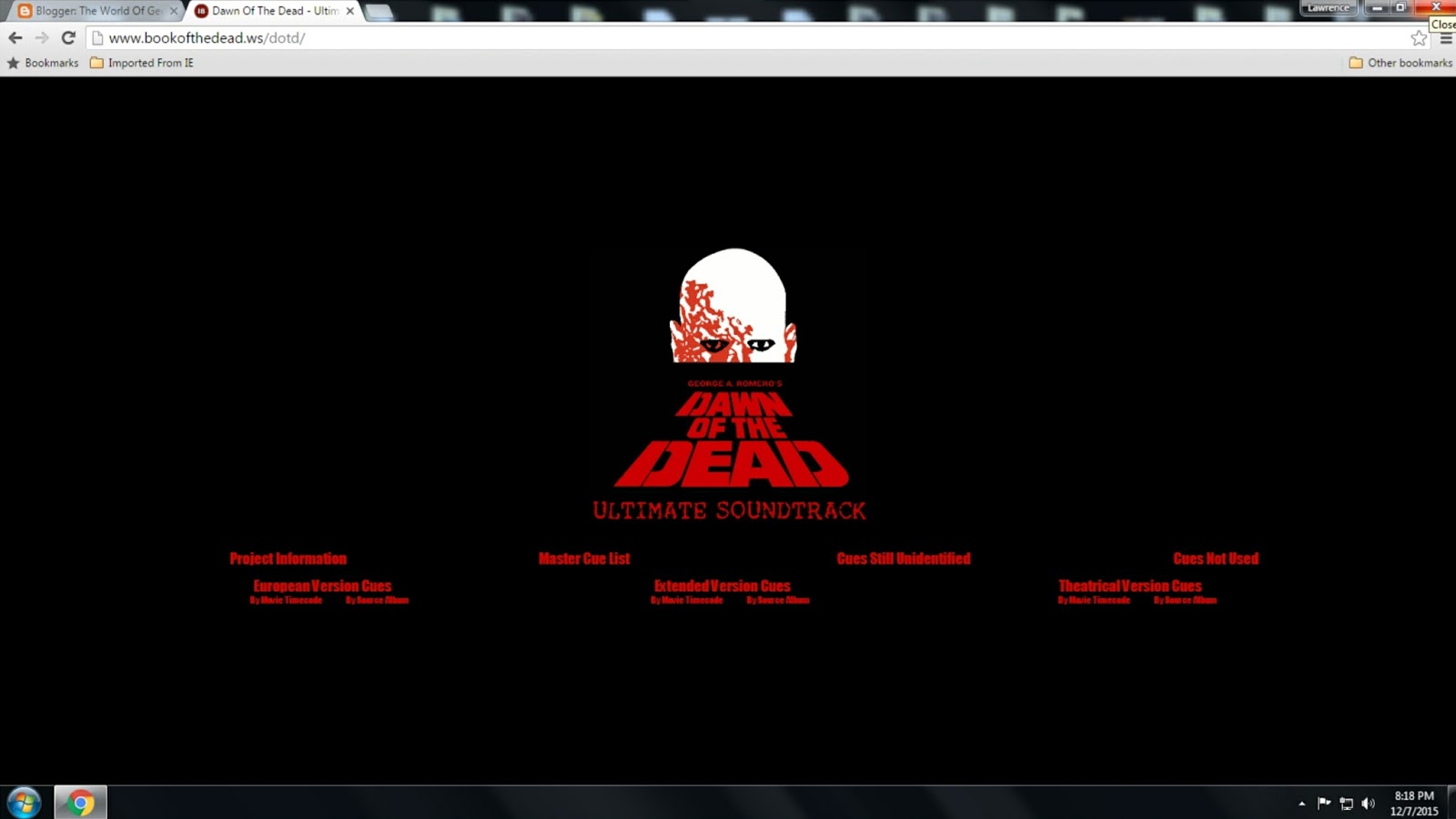The width and height of the screenshot is (1456, 819).
Task: Open the volume speaker tray icon
Action: 1368,804
